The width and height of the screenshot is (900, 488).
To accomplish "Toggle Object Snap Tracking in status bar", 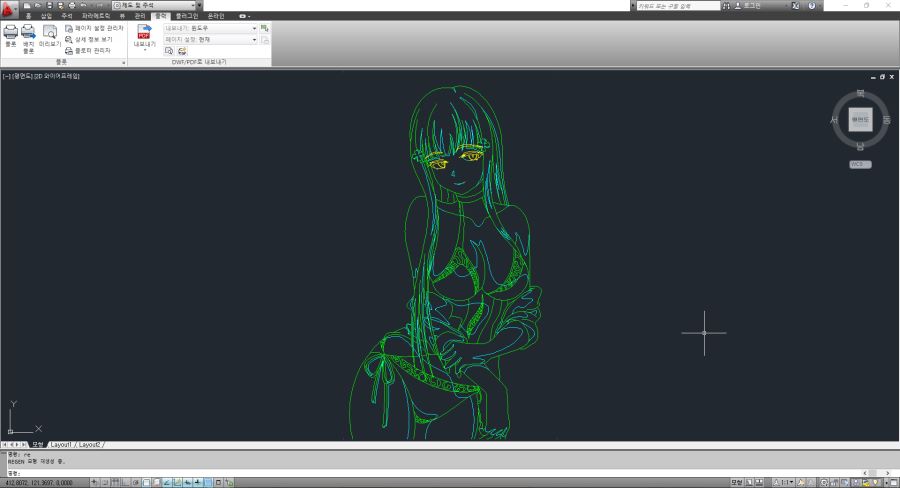I will (x=166, y=482).
